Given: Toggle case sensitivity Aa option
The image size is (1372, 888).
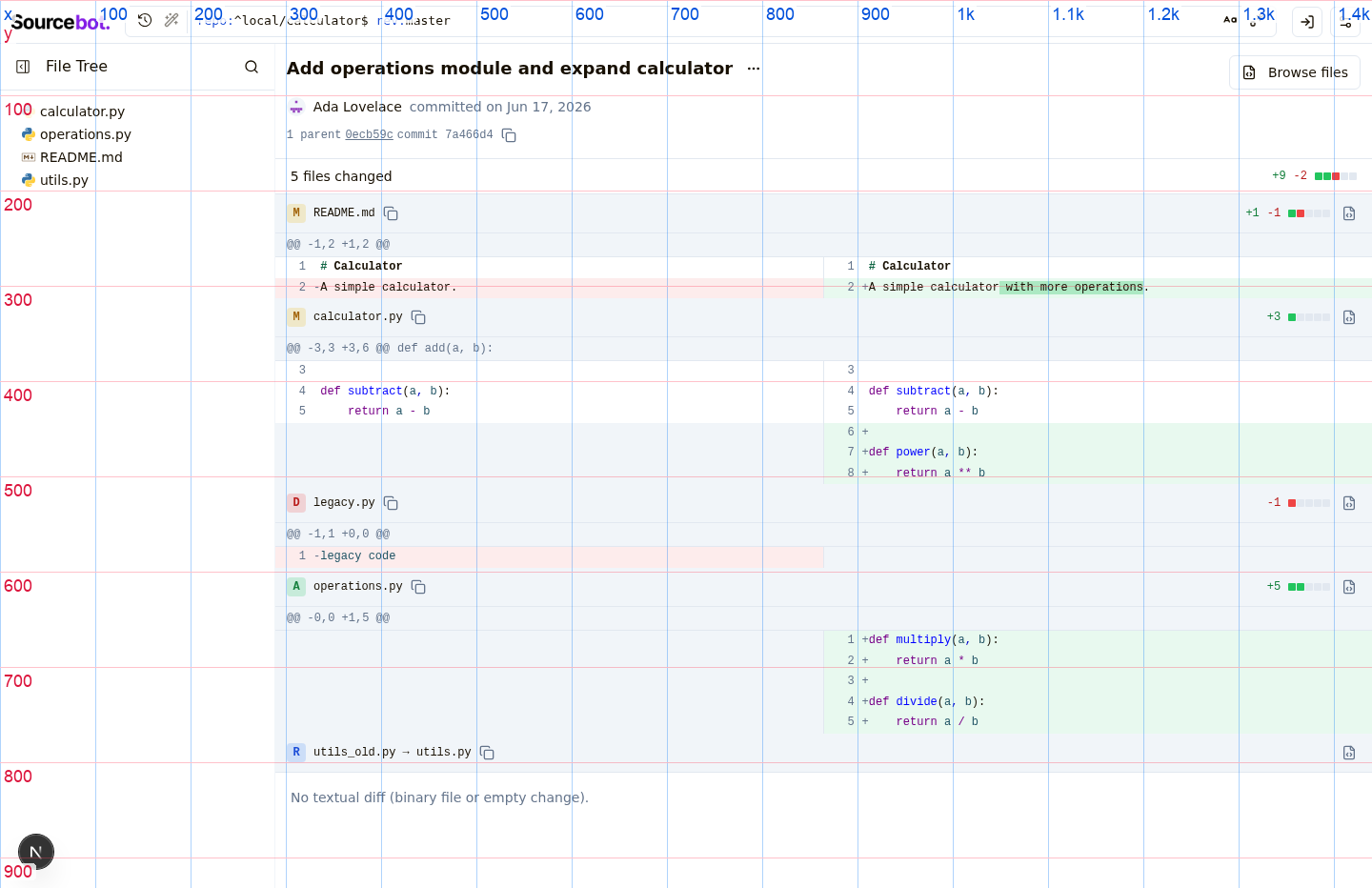Looking at the screenshot, I should tap(1230, 20).
